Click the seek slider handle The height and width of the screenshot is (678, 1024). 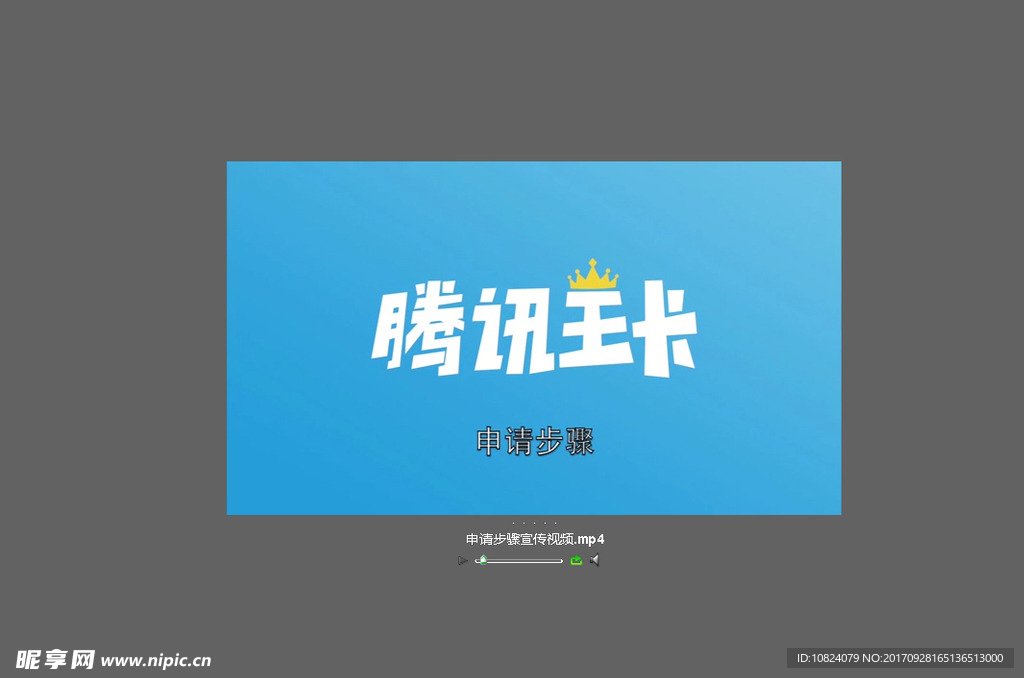pos(483,560)
